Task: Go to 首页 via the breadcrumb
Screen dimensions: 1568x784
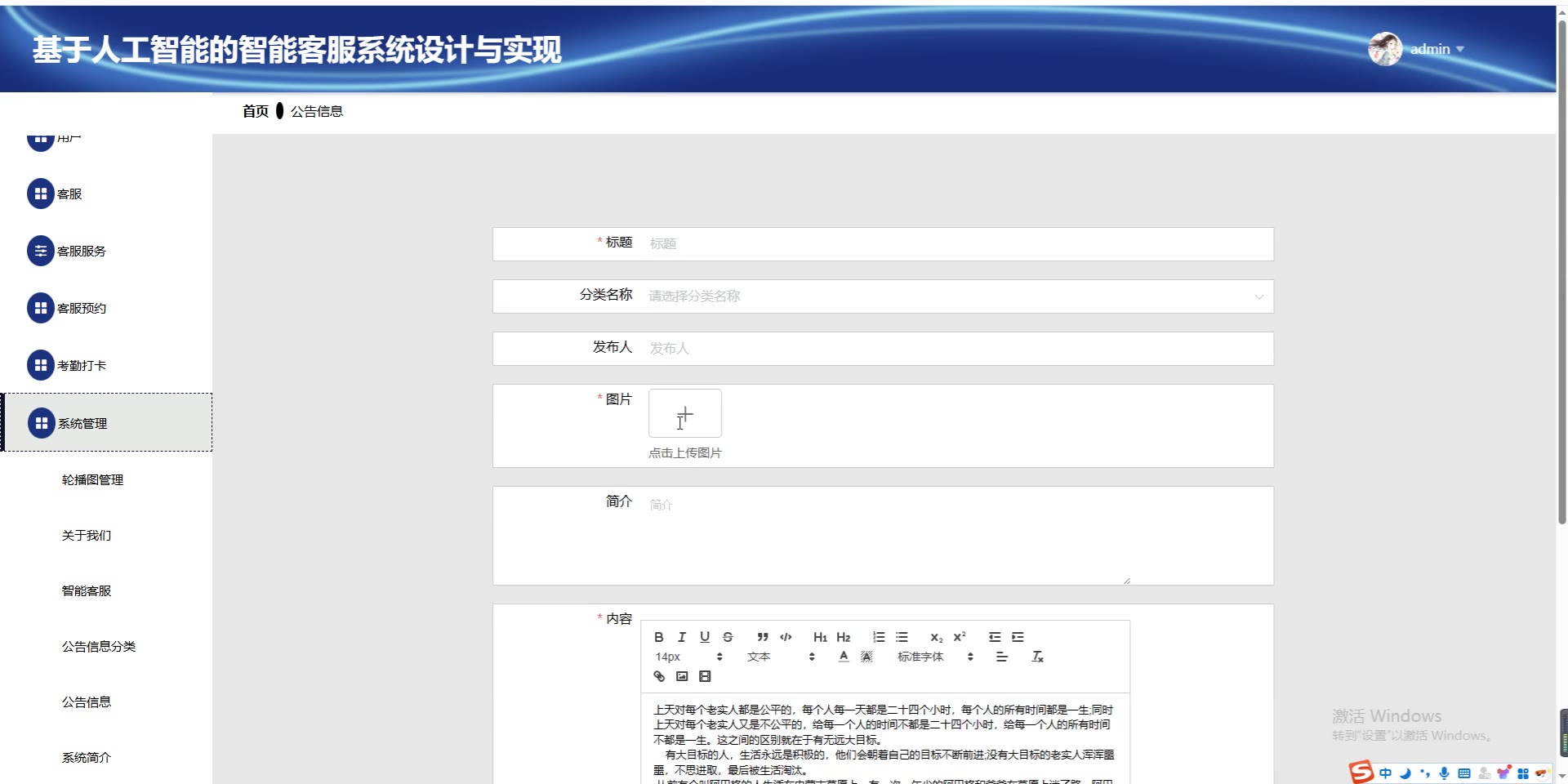Action: (x=255, y=111)
